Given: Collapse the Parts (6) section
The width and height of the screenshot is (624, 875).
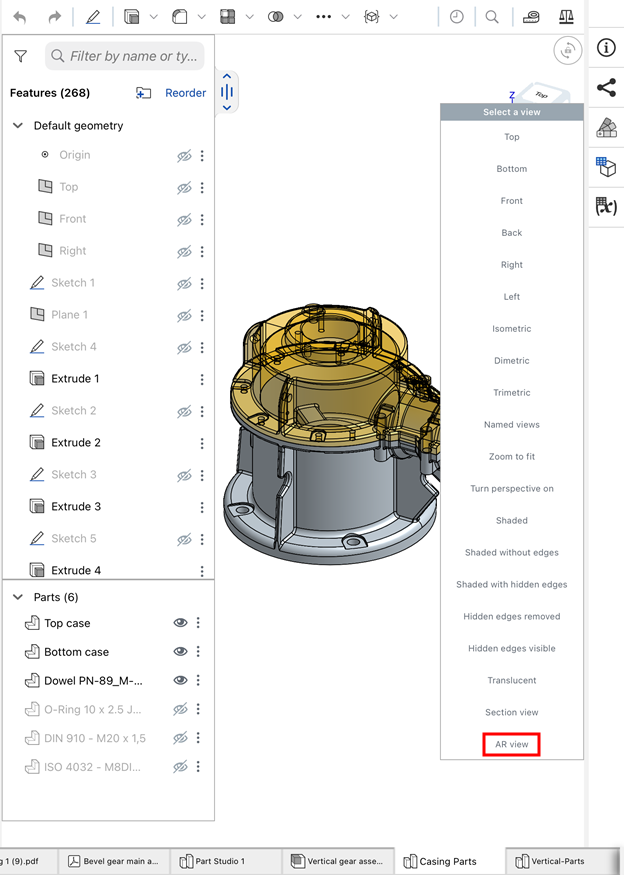Looking at the screenshot, I should click(x=18, y=597).
